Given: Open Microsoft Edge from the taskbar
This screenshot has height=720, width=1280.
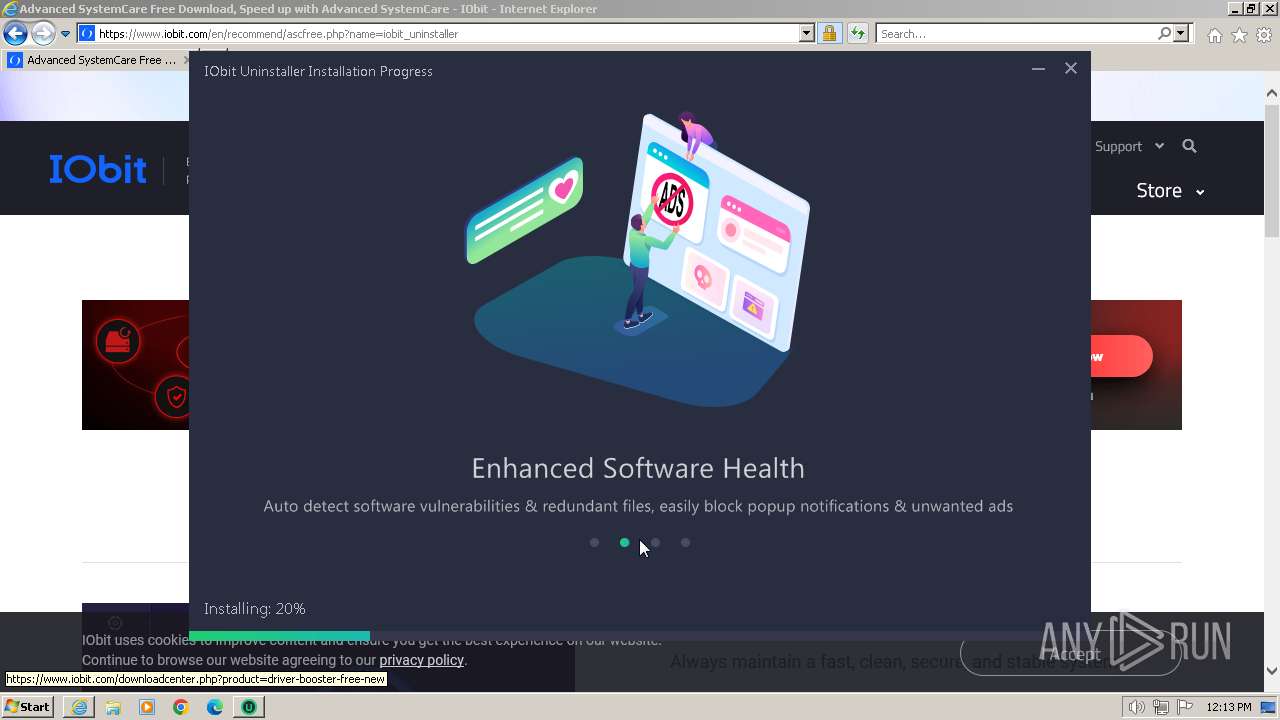Looking at the screenshot, I should pos(215,707).
